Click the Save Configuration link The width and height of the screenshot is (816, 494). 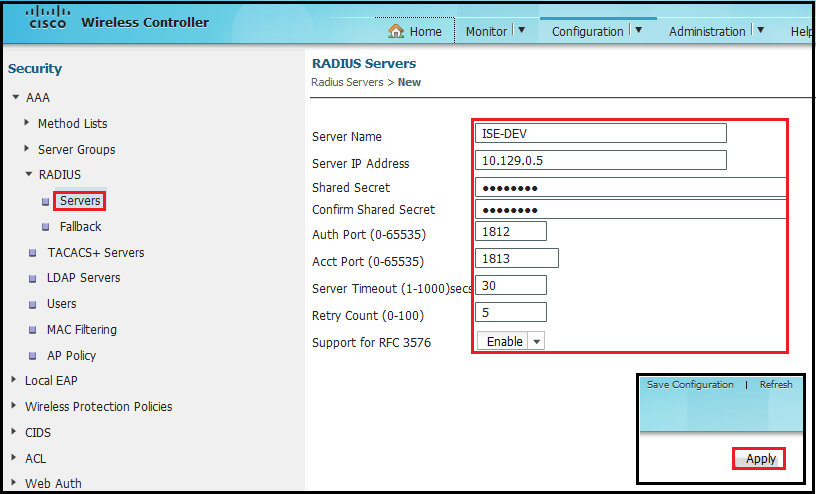689,384
